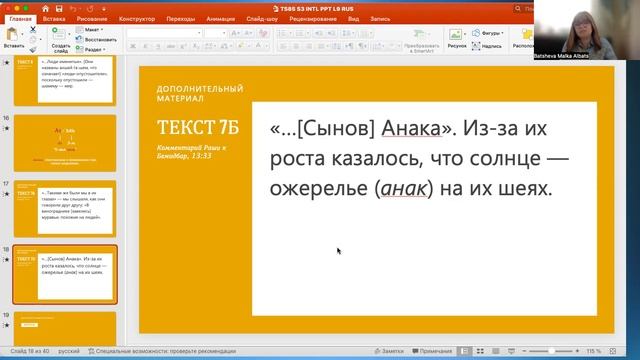The width and height of the screenshot is (640, 360).
Task: Select slide 17 thumbnail
Action: click(65, 209)
